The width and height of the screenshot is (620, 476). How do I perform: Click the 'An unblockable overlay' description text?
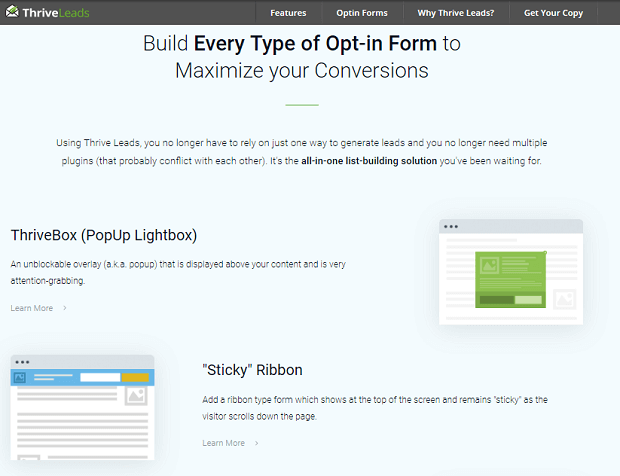click(x=178, y=272)
